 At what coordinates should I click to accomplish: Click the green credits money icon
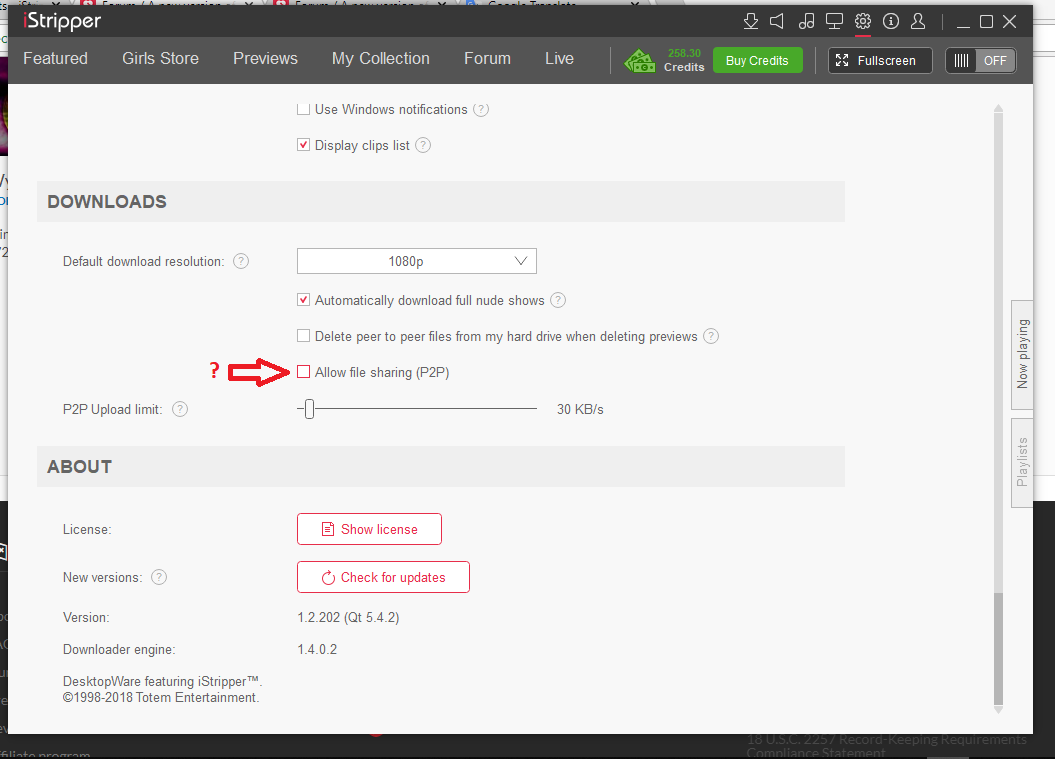(x=639, y=61)
